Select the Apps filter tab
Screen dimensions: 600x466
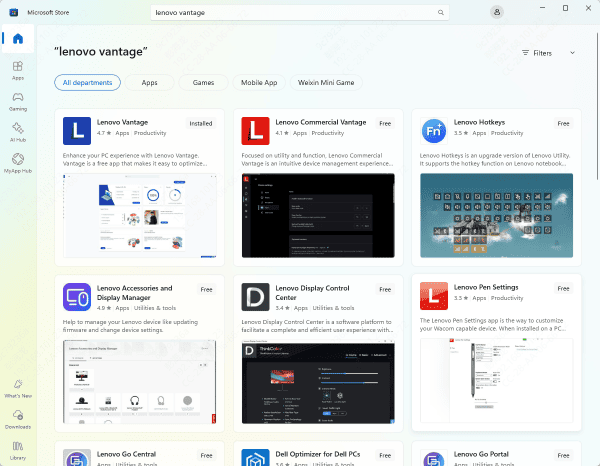149,83
